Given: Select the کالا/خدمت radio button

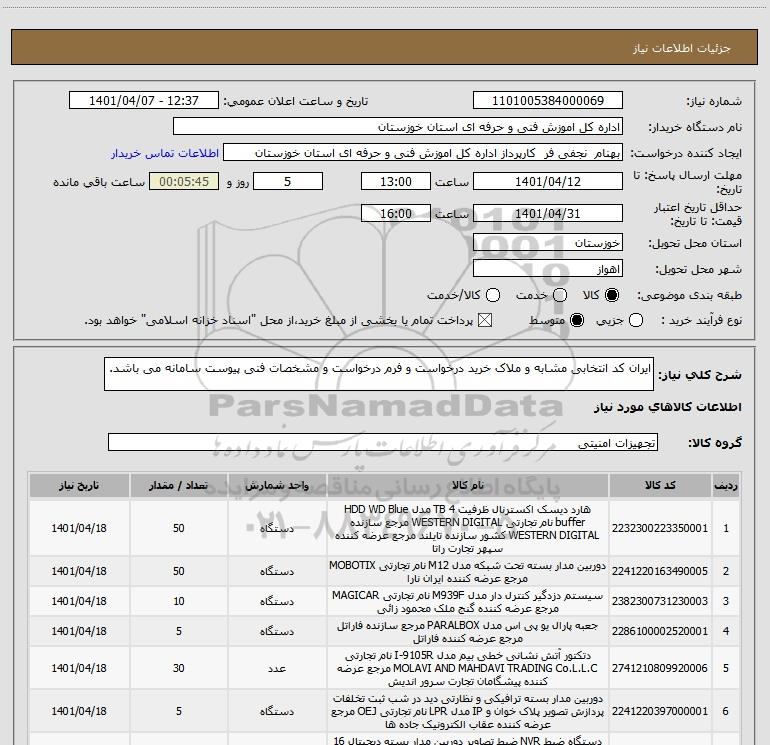Looking at the screenshot, I should (x=493, y=295).
